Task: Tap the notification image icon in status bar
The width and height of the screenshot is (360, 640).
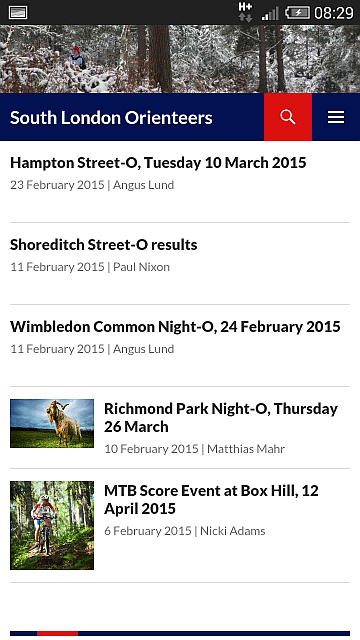Action: click(x=18, y=13)
